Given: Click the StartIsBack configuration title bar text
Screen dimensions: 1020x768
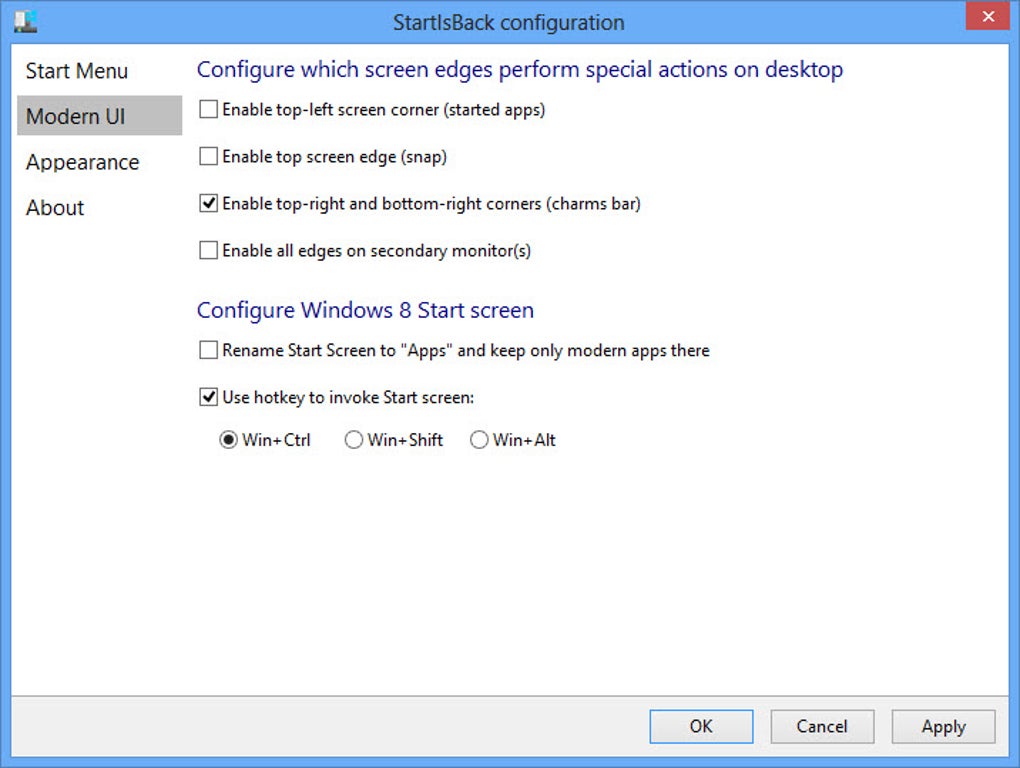Looking at the screenshot, I should [508, 22].
